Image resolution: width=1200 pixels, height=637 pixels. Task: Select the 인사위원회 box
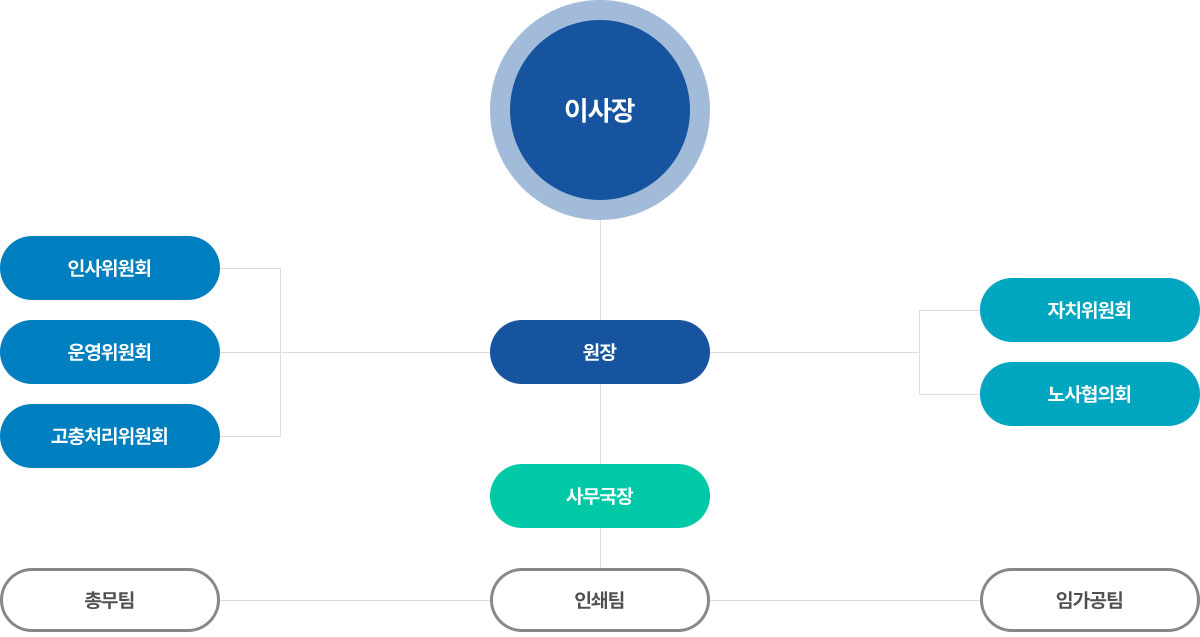click(x=110, y=268)
